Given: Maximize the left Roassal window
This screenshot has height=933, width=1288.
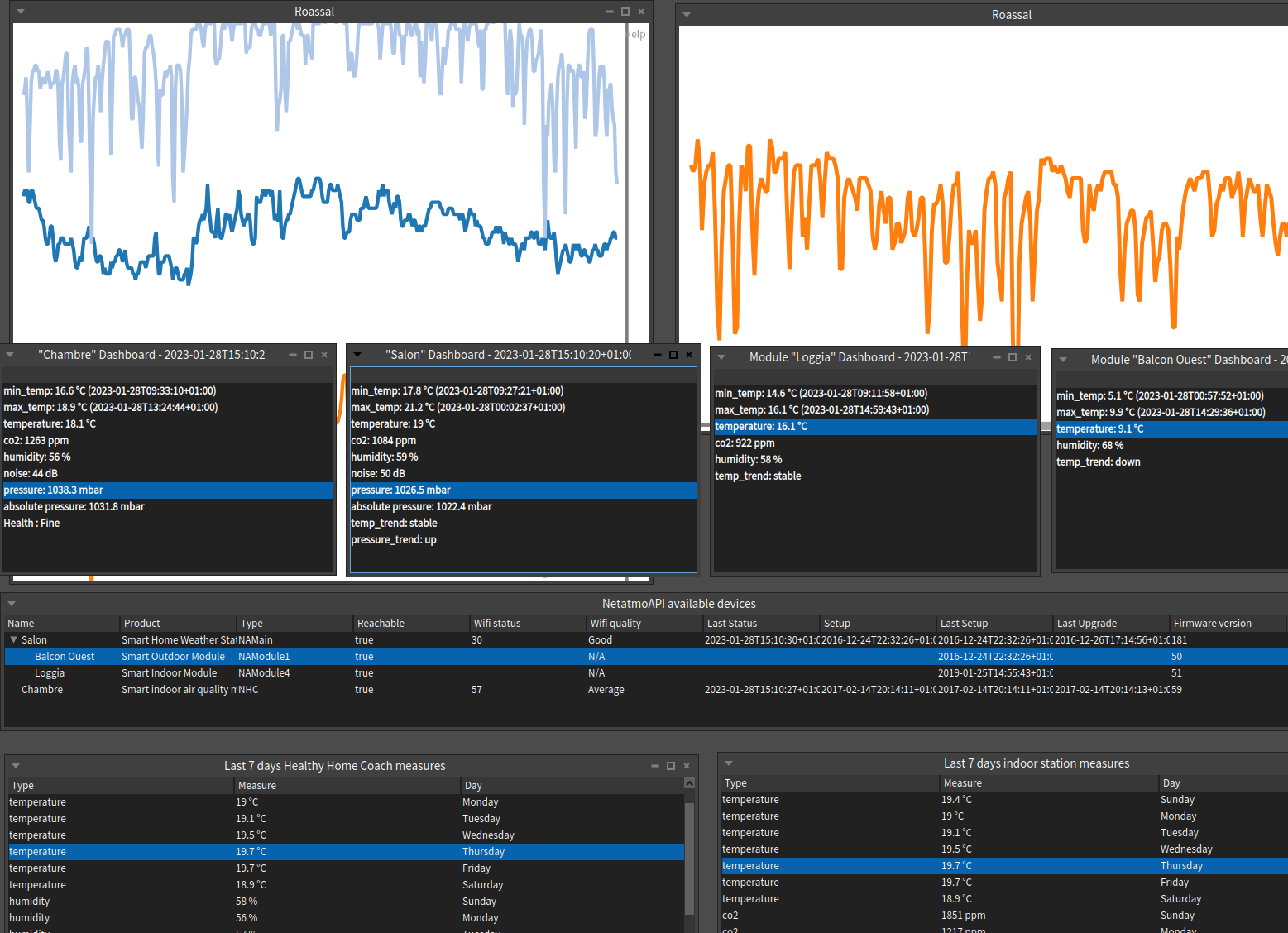Looking at the screenshot, I should coord(625,12).
